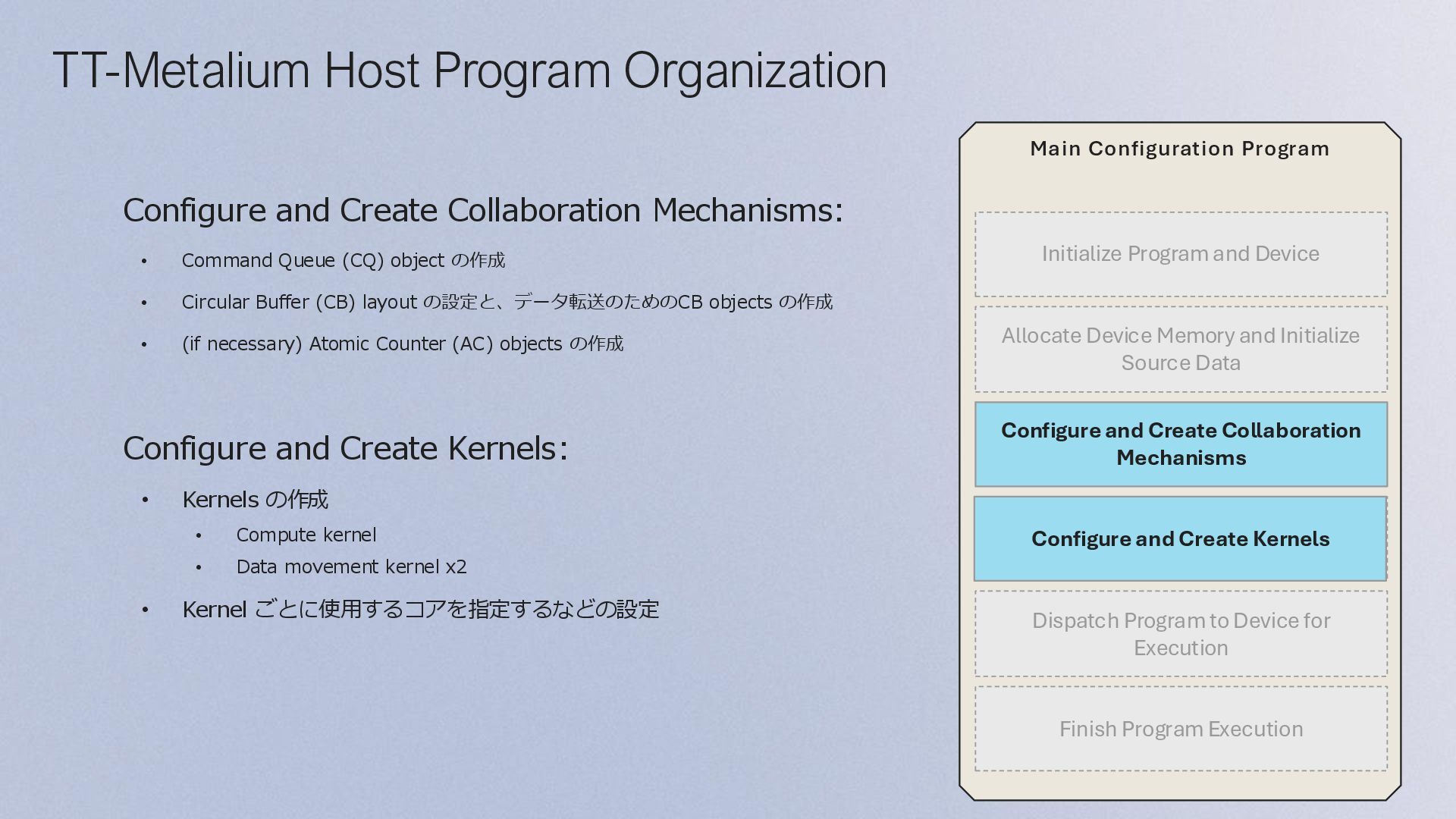The image size is (1456, 819).
Task: Click bullet 'Kernel ごとに使用するコアを指定するなどの設定'
Action: (420, 609)
